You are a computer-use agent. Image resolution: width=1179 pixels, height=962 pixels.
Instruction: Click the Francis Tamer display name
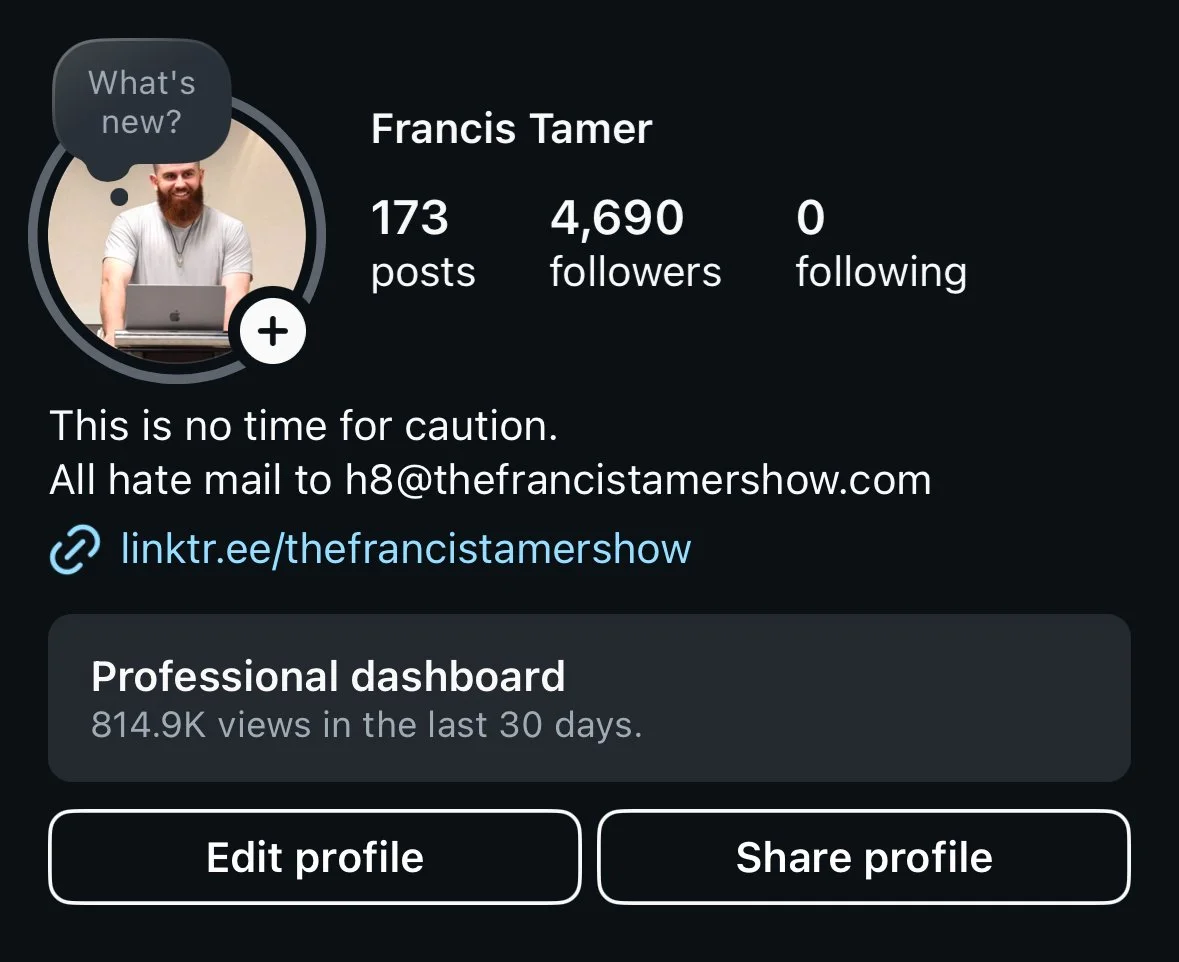click(x=511, y=129)
